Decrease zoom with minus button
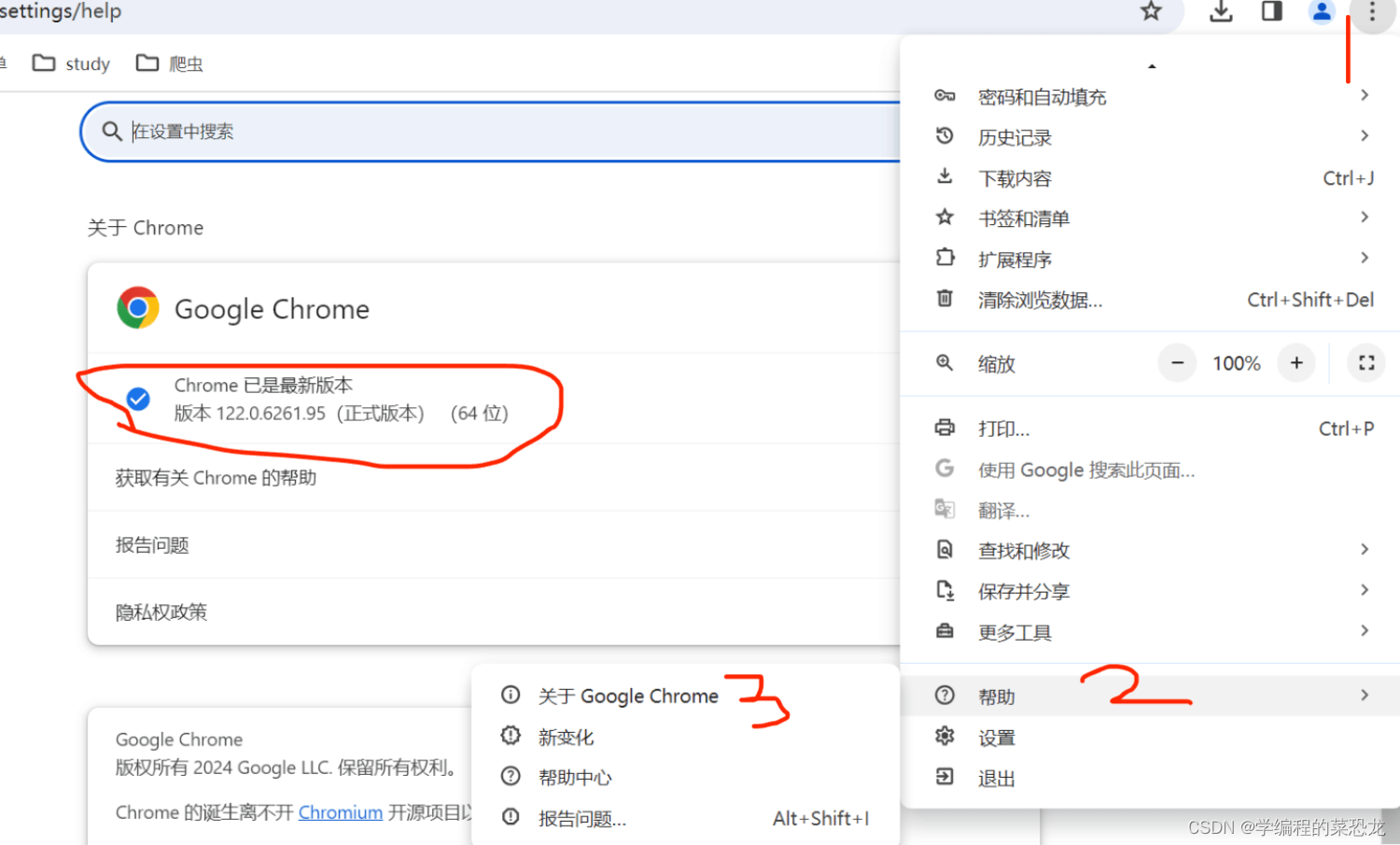The image size is (1400, 845). 1178,363
